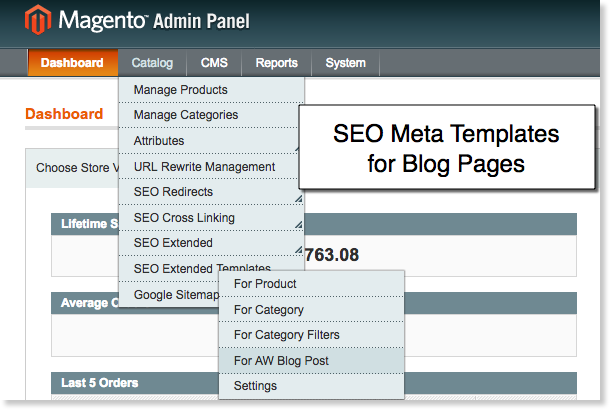Click the Dashboard page heading

pos(64,114)
